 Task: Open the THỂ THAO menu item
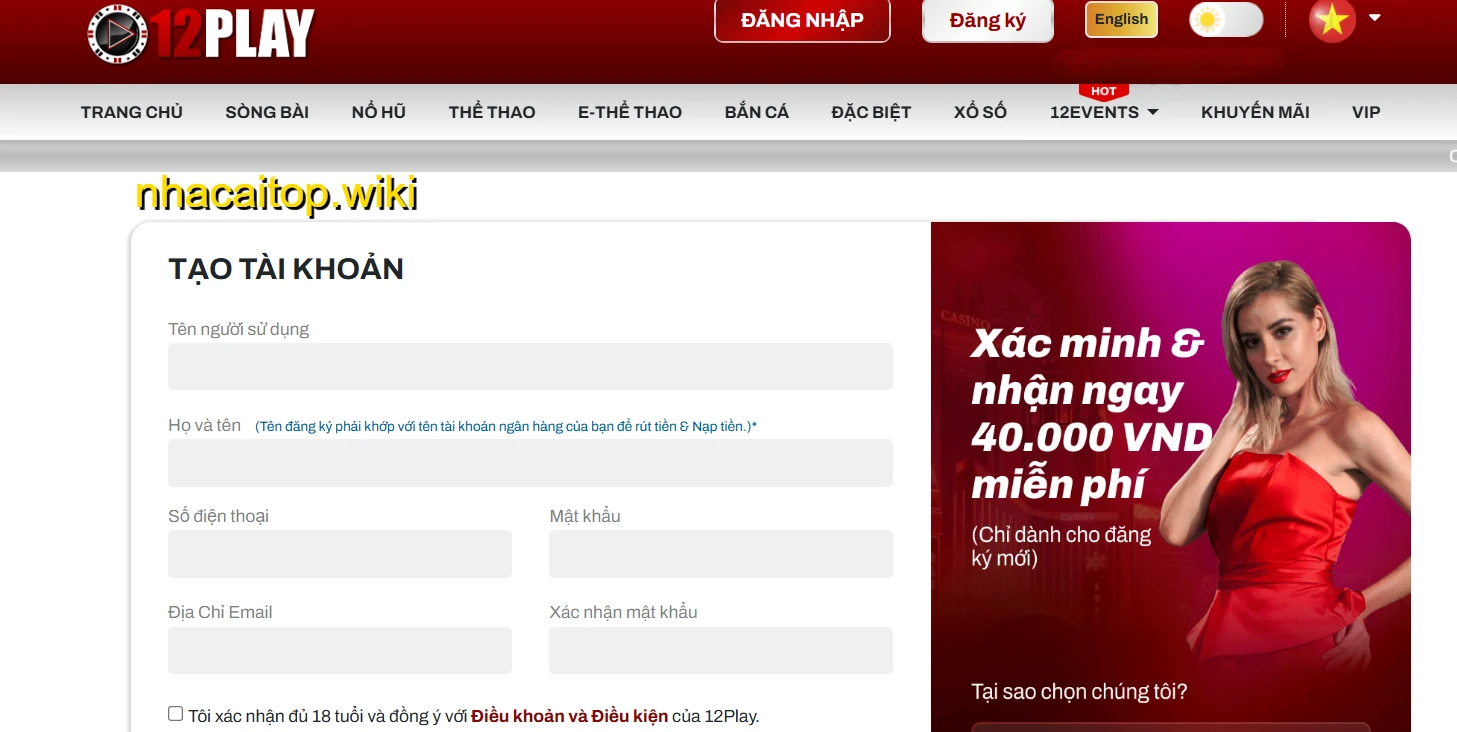[492, 112]
